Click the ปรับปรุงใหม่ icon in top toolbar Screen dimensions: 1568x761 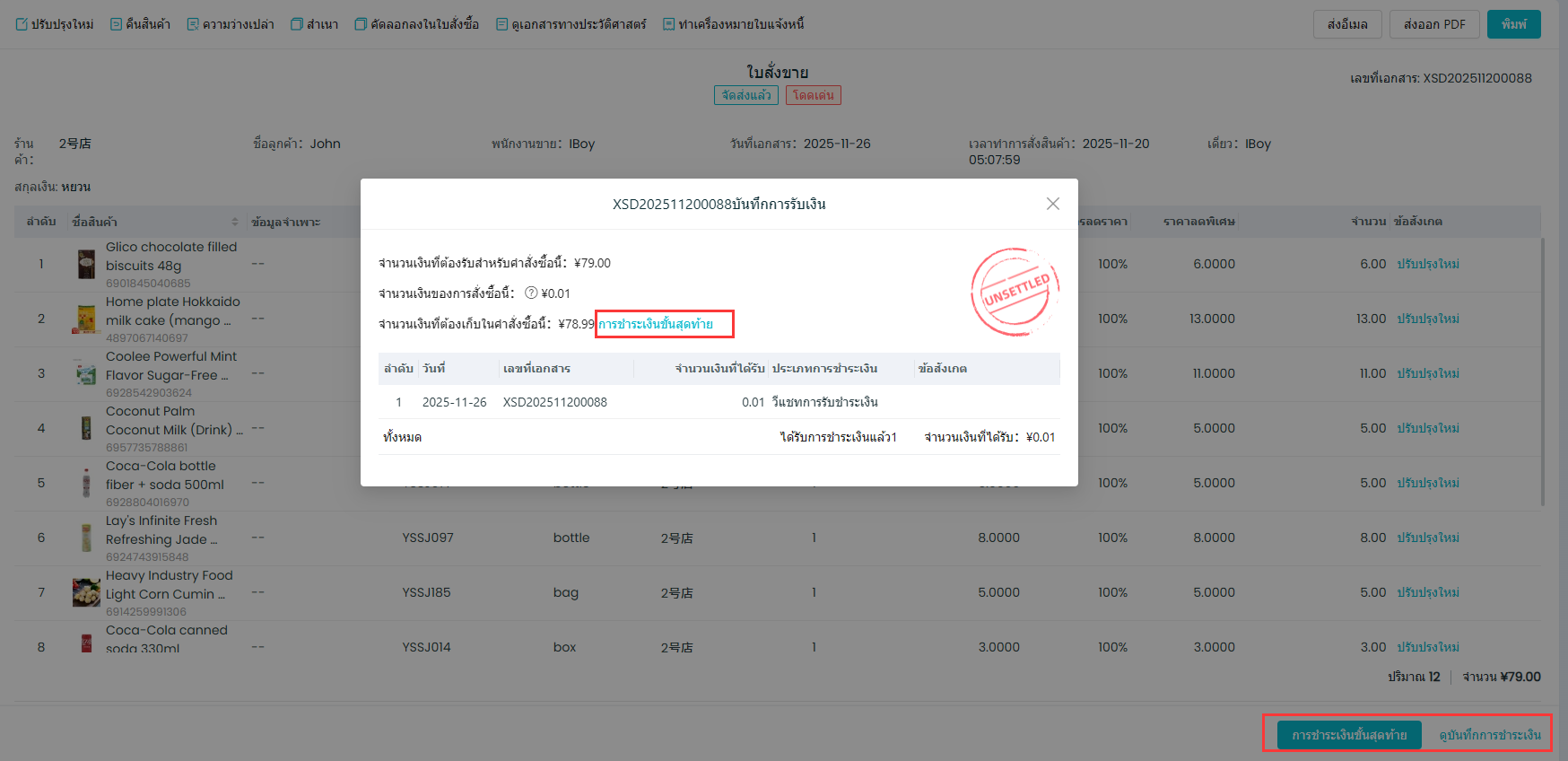coord(22,24)
